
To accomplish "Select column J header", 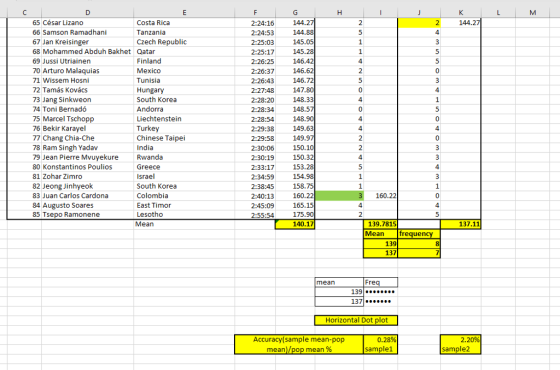I will coord(419,12).
